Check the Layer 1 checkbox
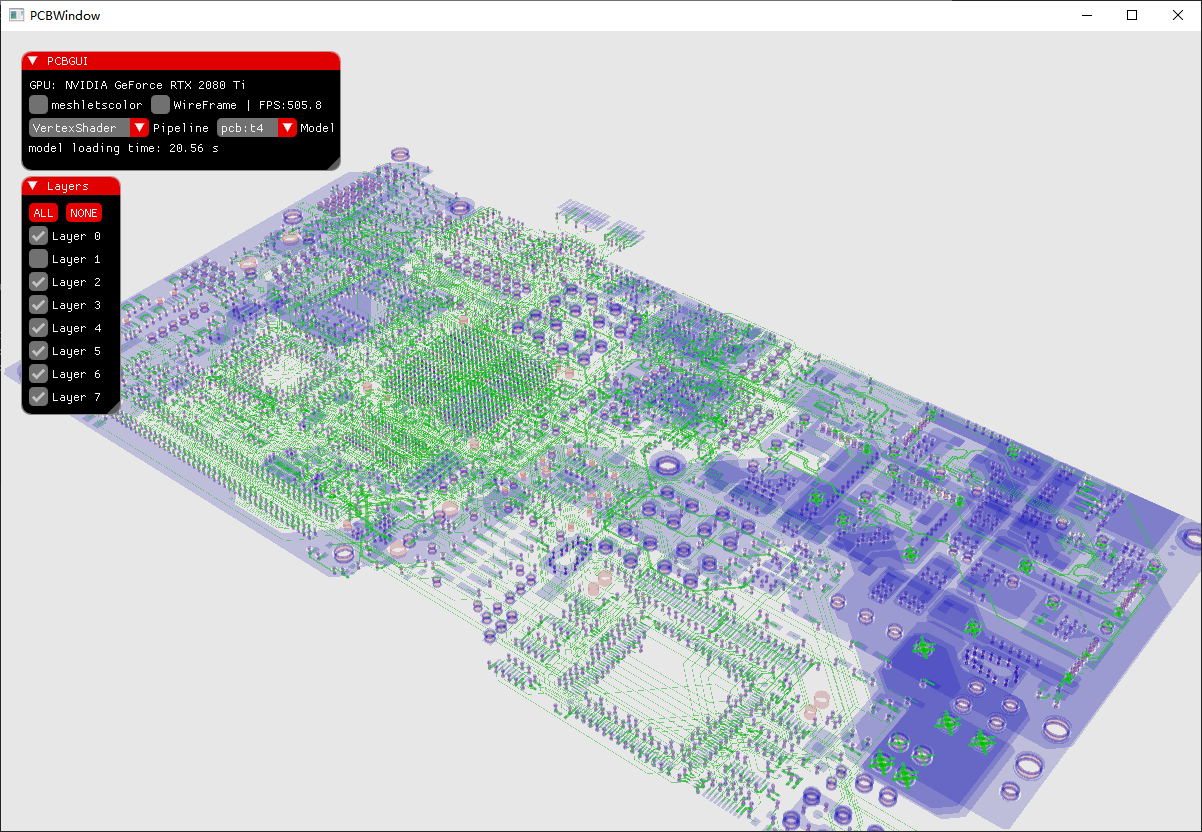This screenshot has height=832, width=1202. [x=38, y=259]
